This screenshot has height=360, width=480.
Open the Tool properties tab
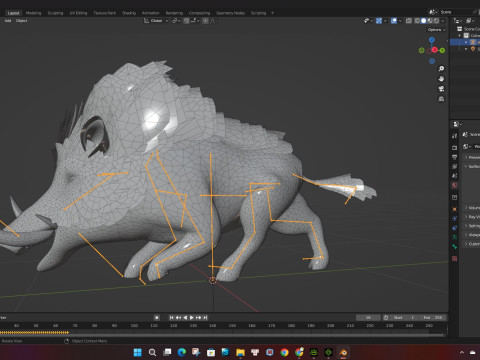[454, 136]
